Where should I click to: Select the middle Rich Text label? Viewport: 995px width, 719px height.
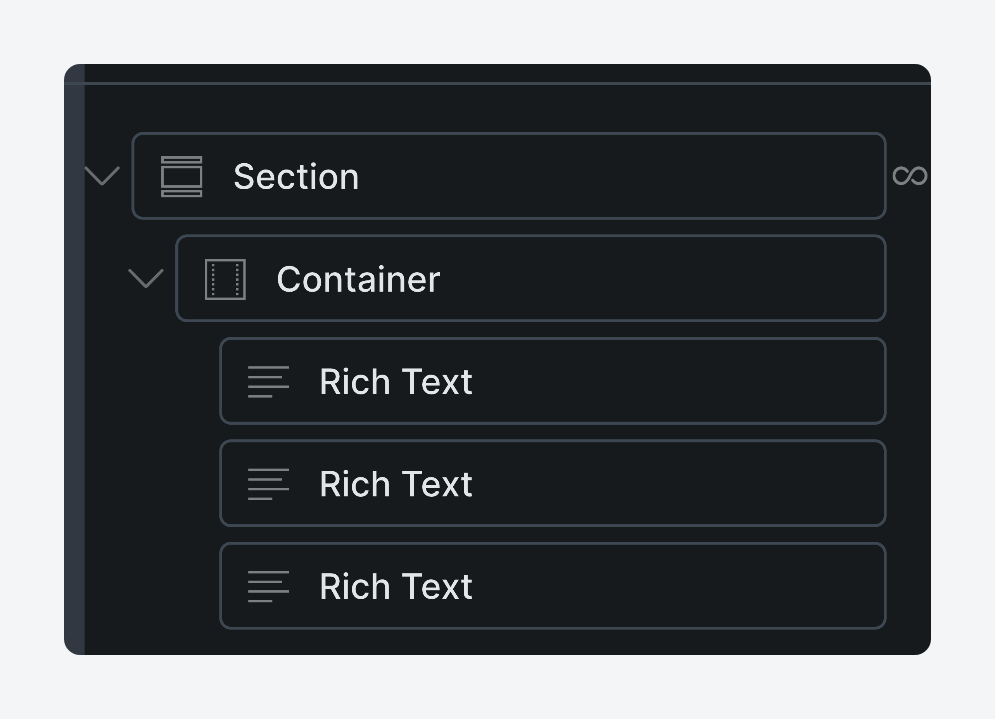tap(396, 484)
